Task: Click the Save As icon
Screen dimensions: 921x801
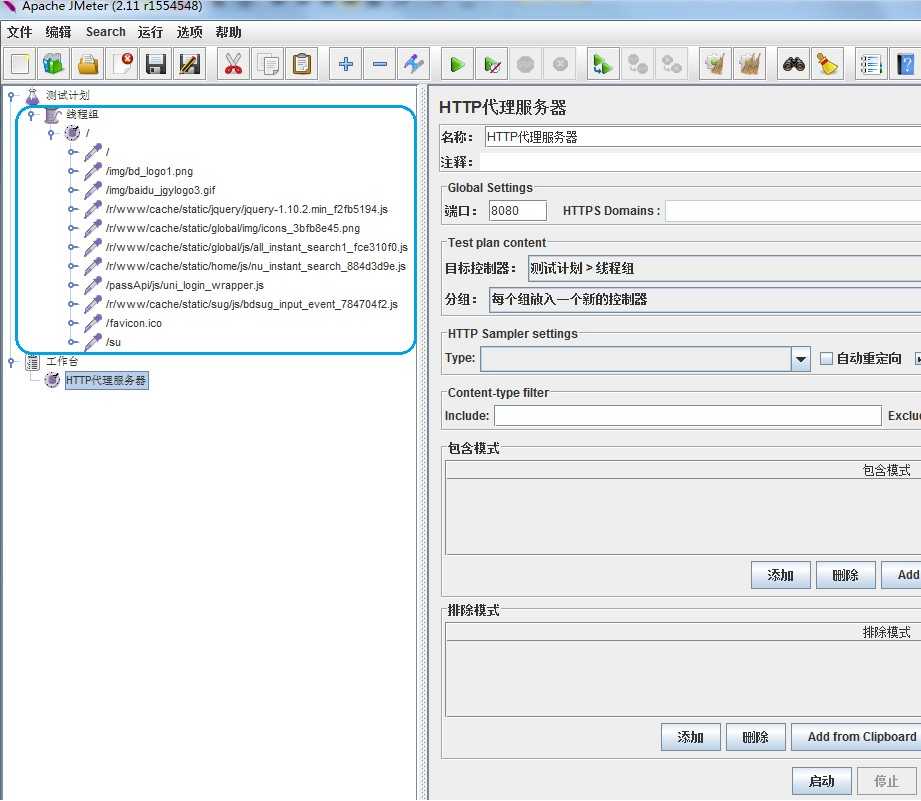Action: pos(190,63)
